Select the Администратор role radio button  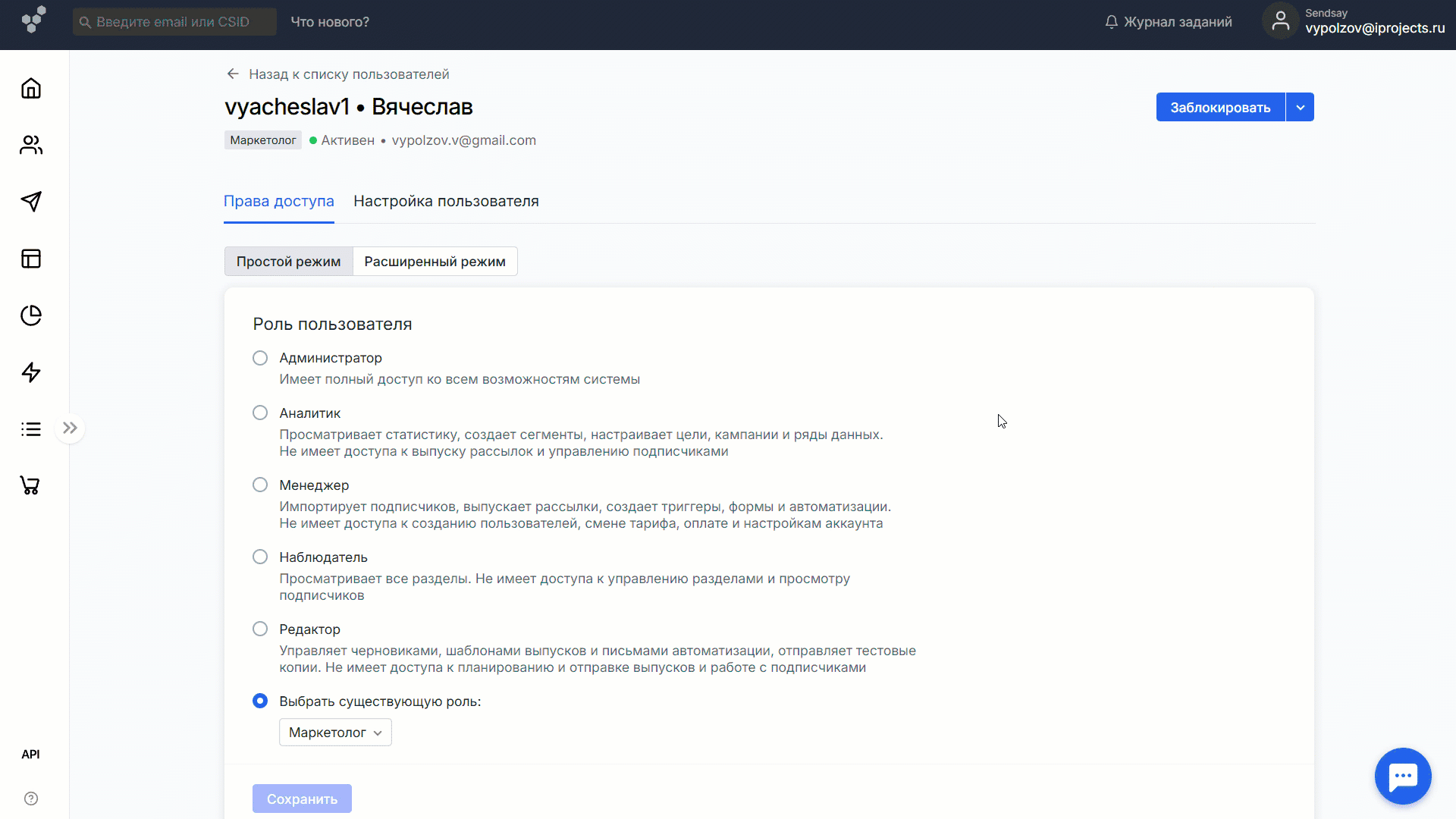point(260,358)
